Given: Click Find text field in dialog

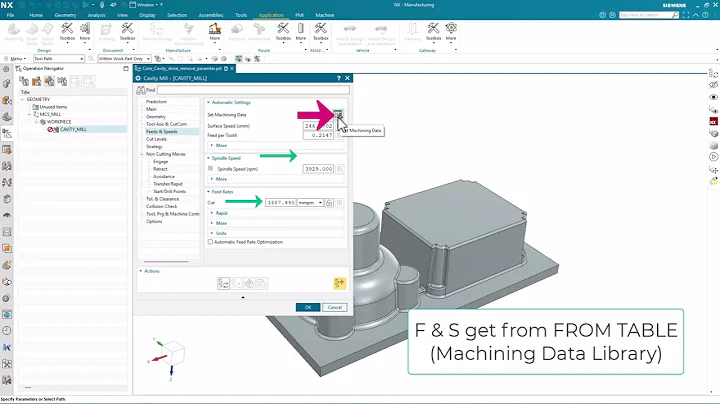Looking at the screenshot, I should point(253,90).
